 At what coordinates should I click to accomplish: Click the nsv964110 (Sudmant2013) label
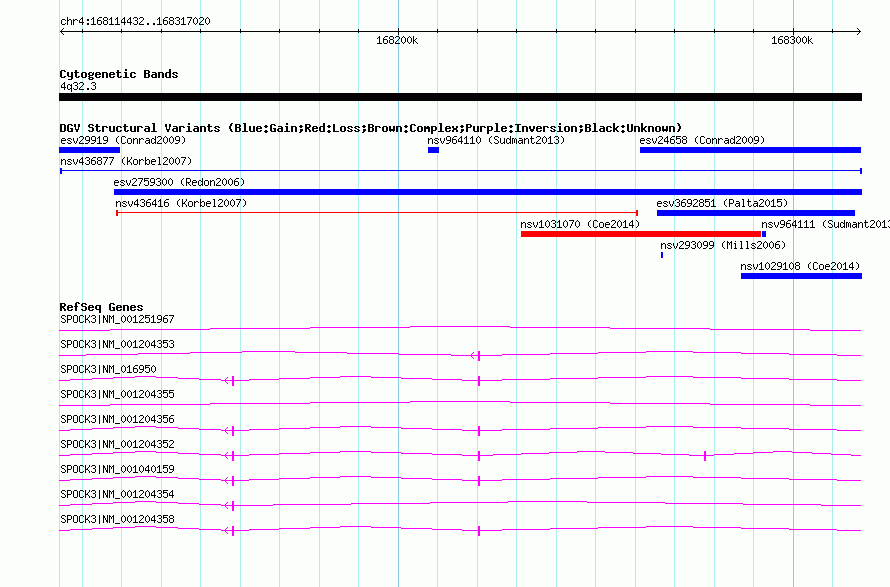496,140
